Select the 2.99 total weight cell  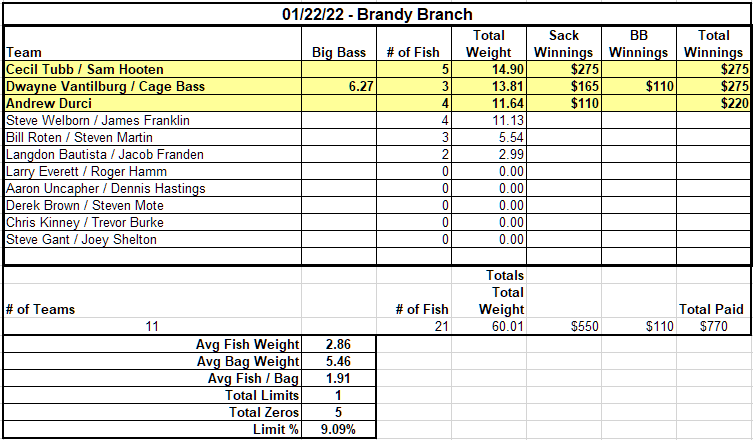pos(489,154)
